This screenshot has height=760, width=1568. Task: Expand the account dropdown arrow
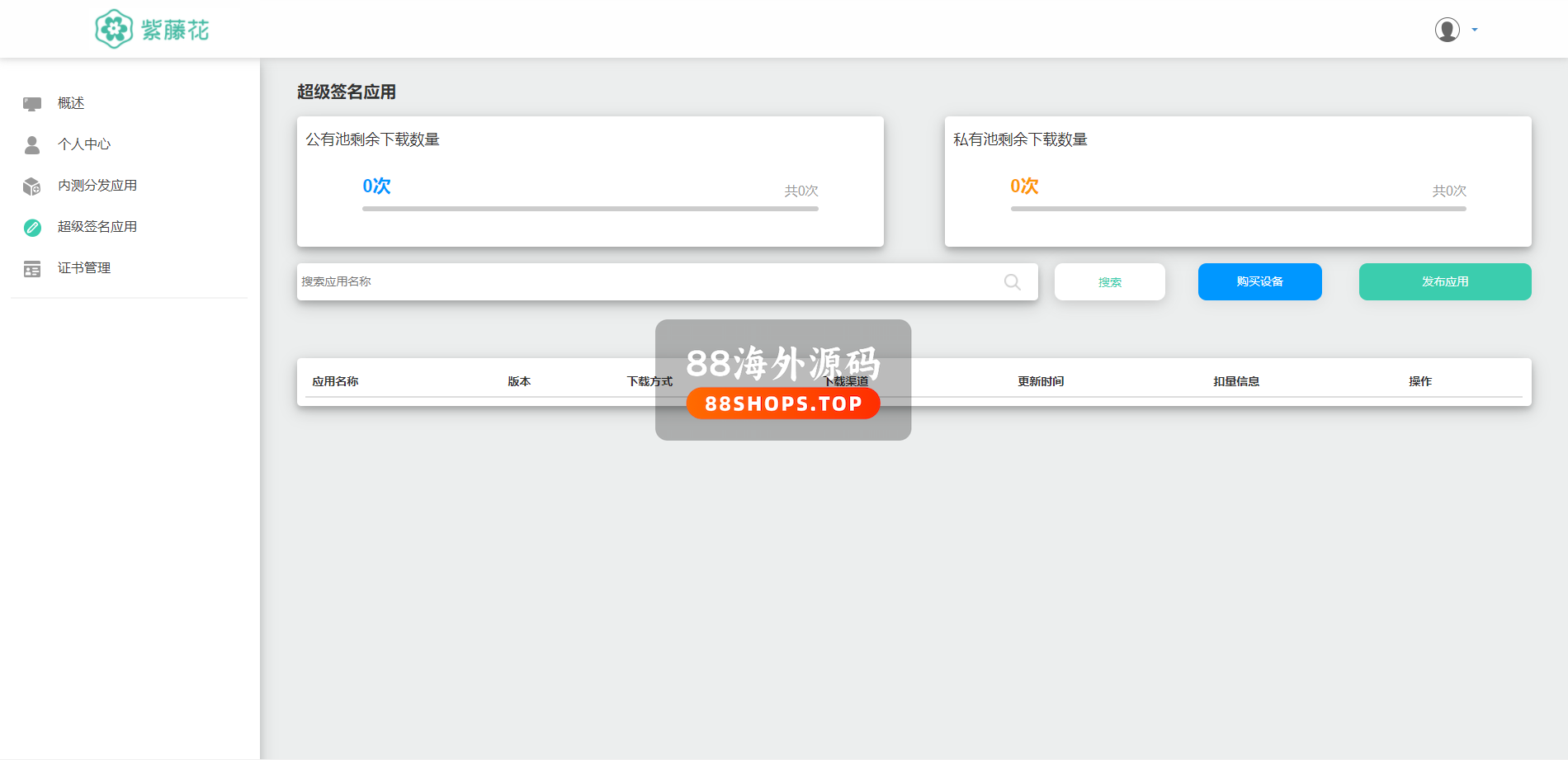[1475, 30]
